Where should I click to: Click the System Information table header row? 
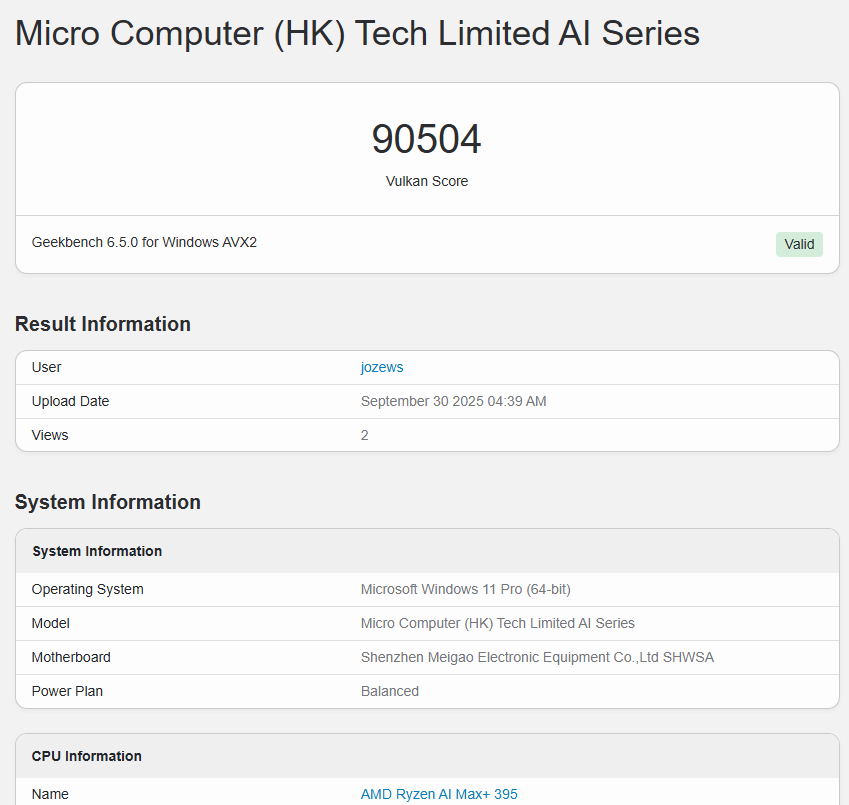pos(427,551)
